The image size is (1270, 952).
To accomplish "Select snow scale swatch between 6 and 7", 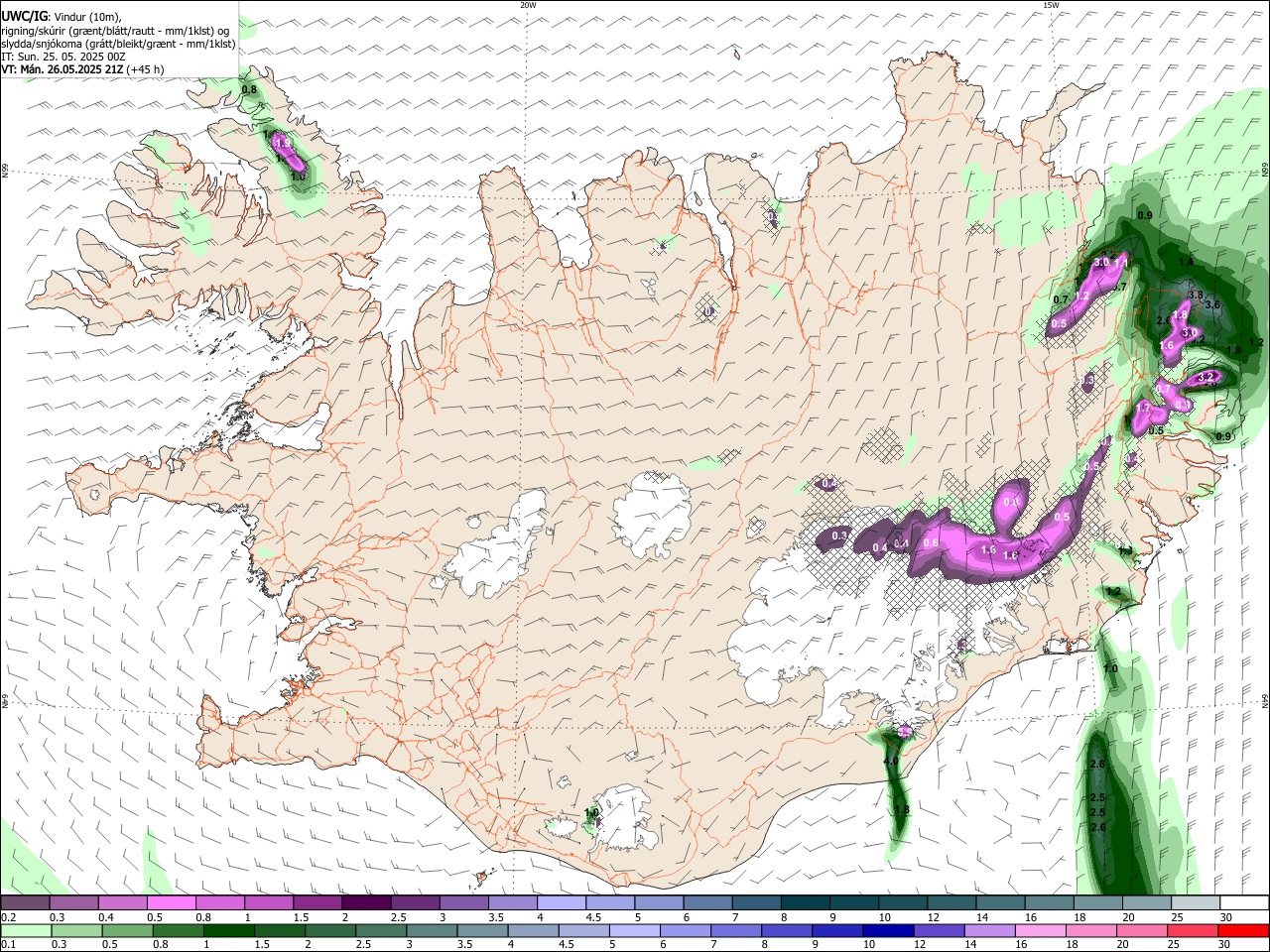I will (707, 902).
